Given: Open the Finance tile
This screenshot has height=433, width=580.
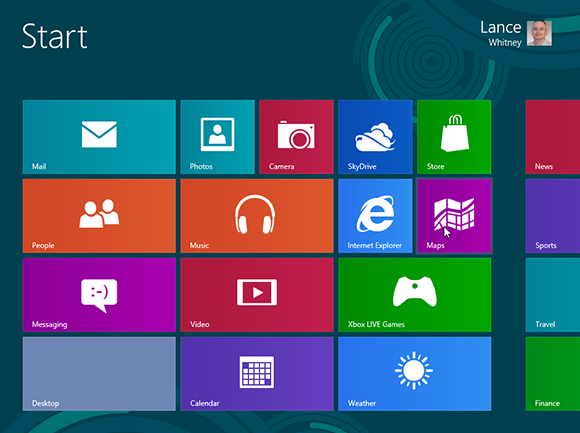Looking at the screenshot, I should click(553, 374).
